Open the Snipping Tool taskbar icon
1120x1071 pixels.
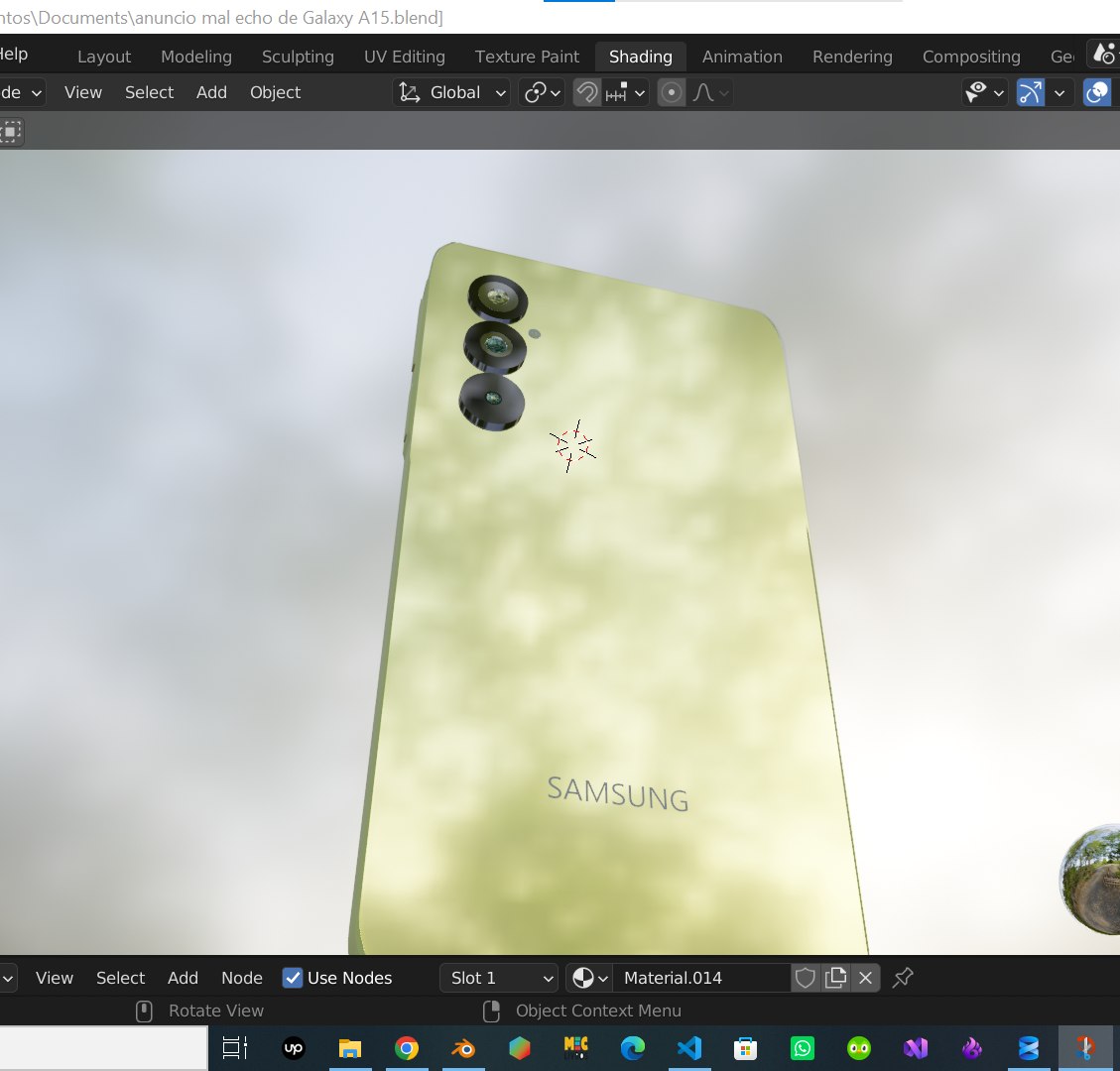pyautogui.click(x=1085, y=1048)
